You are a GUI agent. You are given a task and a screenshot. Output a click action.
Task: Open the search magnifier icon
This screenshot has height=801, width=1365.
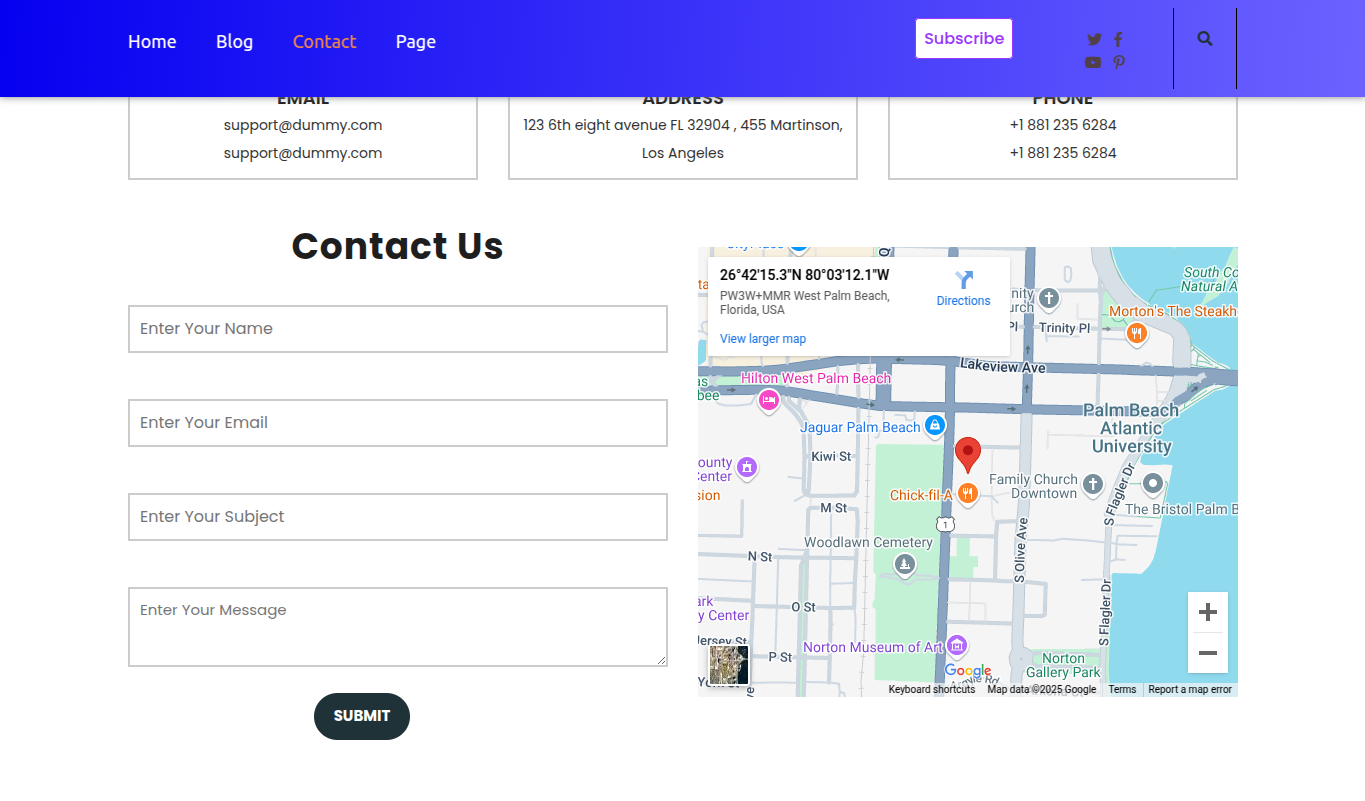point(1205,39)
